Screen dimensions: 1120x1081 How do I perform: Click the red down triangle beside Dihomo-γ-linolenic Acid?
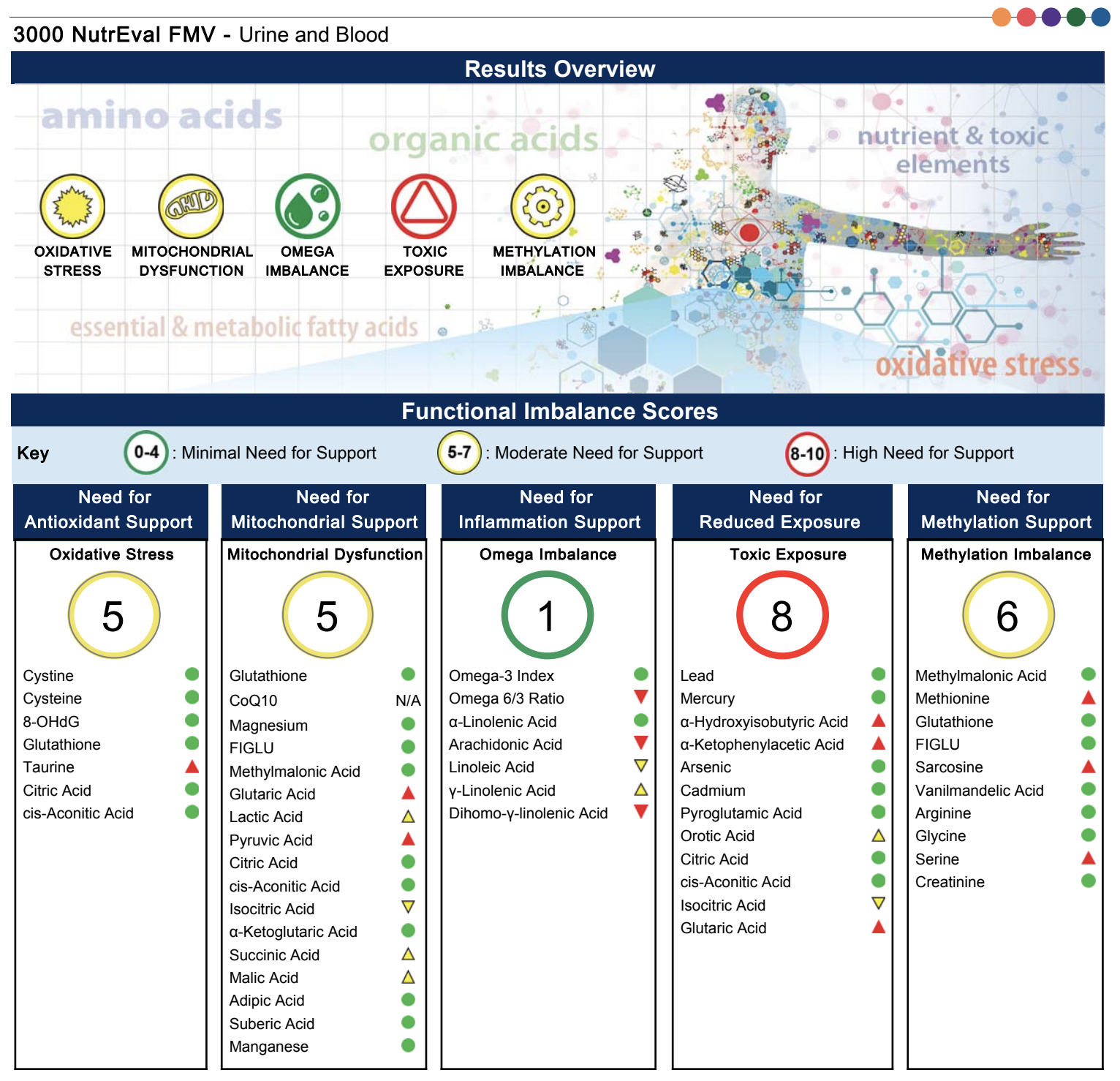pyautogui.click(x=641, y=811)
